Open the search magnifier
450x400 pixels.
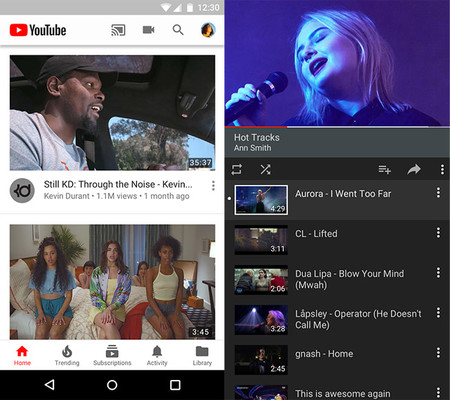click(178, 30)
